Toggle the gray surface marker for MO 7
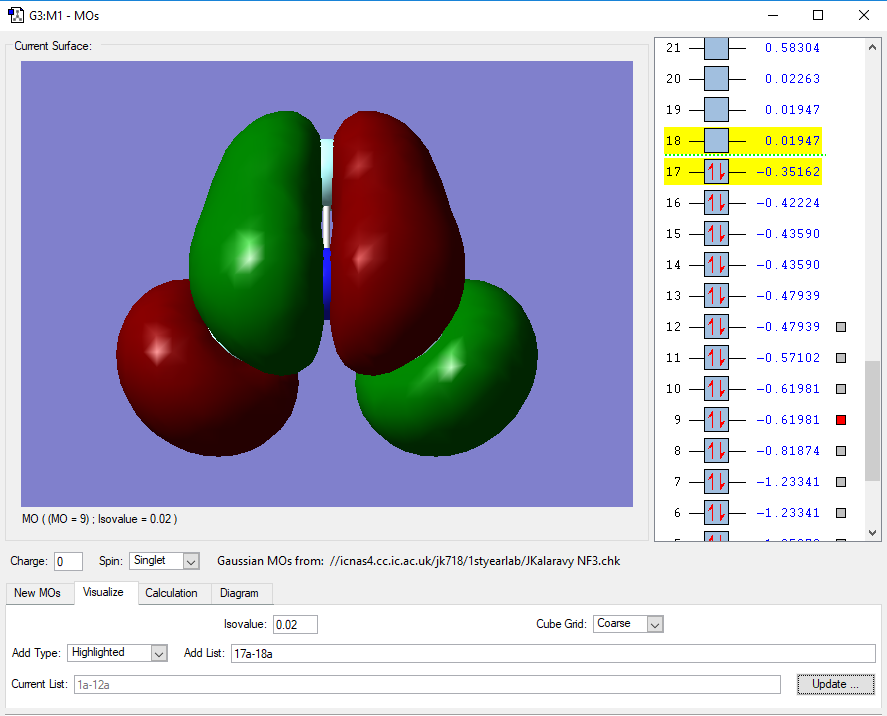The image size is (887, 716). tap(841, 482)
